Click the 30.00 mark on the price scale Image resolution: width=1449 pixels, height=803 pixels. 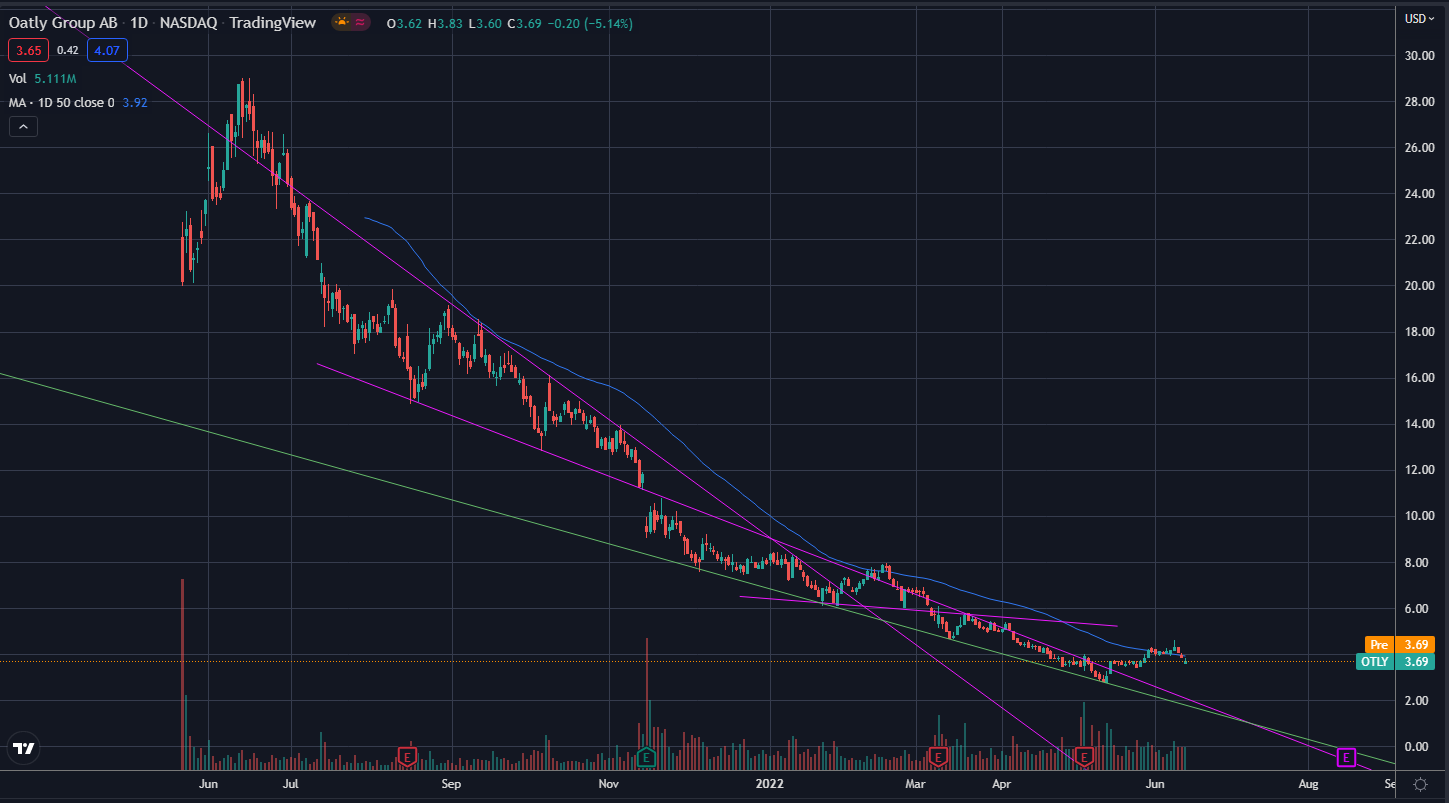click(x=1420, y=55)
